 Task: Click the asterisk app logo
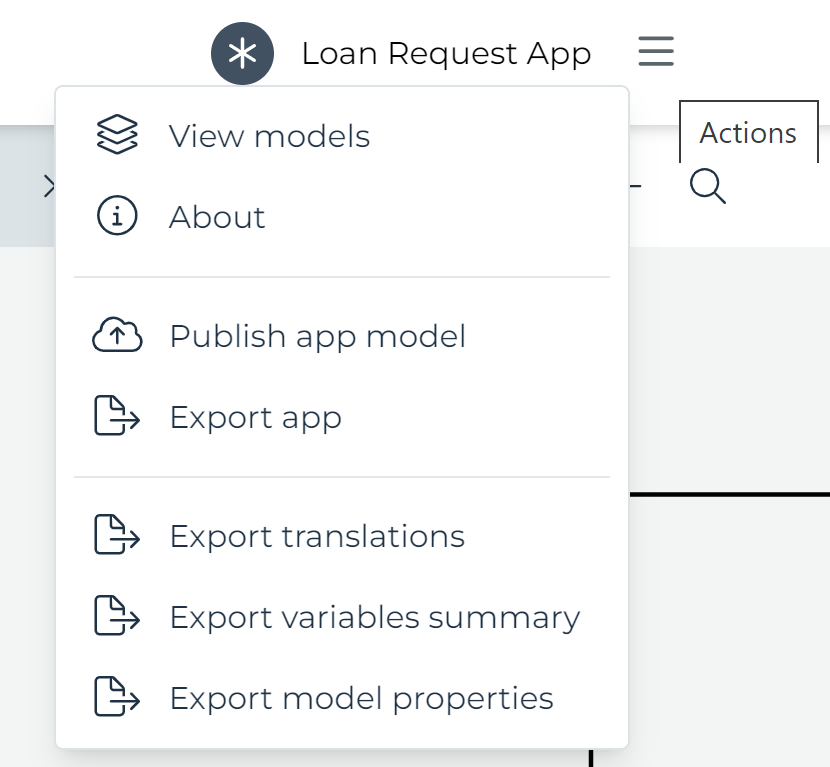[242, 53]
